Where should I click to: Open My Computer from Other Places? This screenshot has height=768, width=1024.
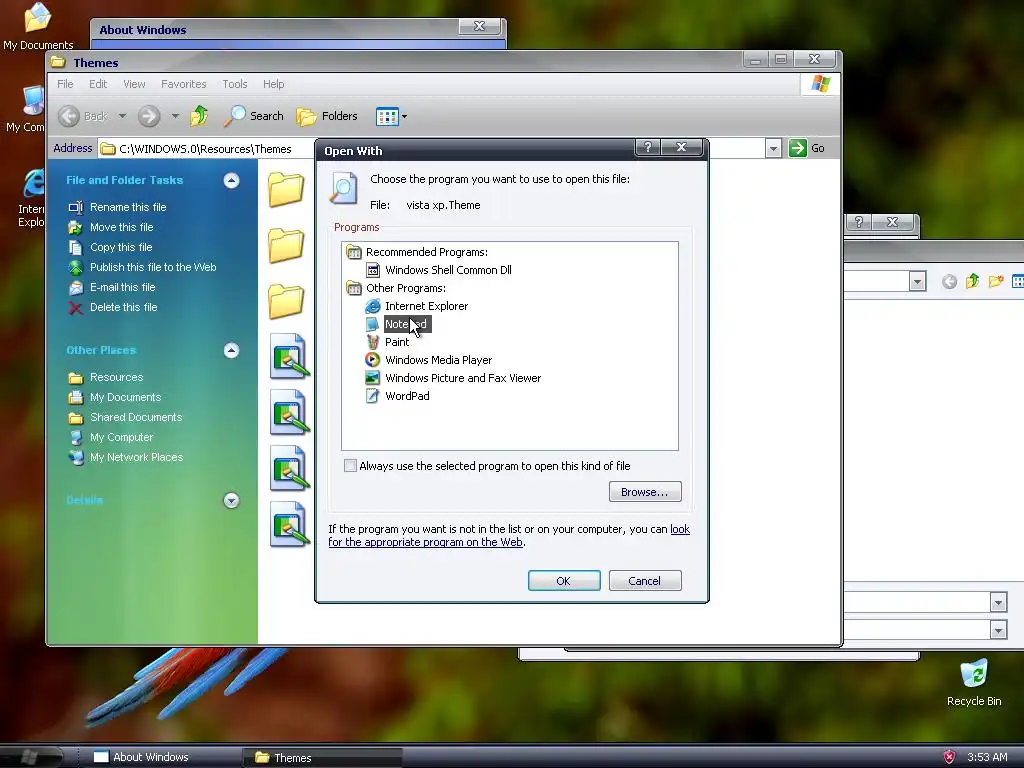(x=121, y=437)
